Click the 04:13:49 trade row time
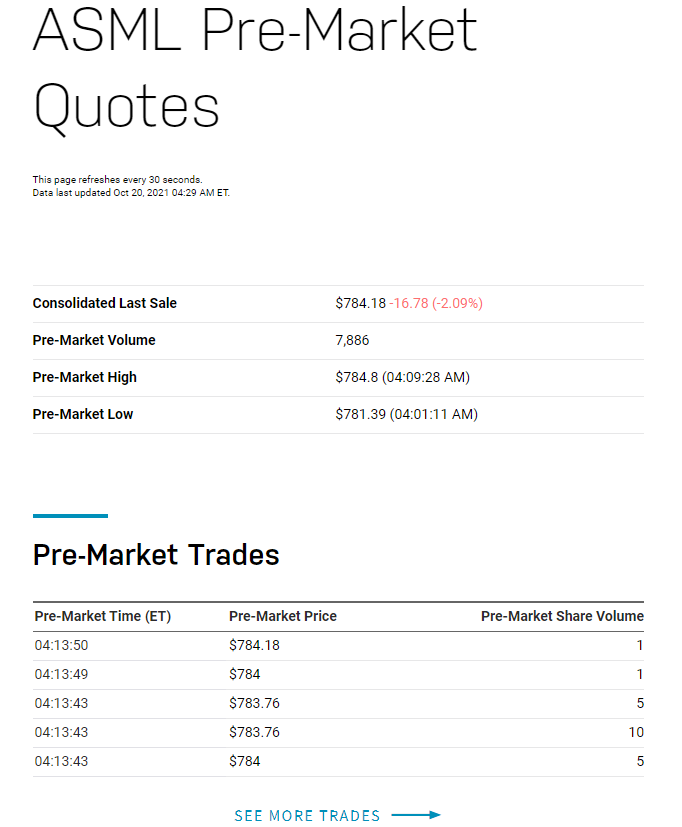 (61, 674)
